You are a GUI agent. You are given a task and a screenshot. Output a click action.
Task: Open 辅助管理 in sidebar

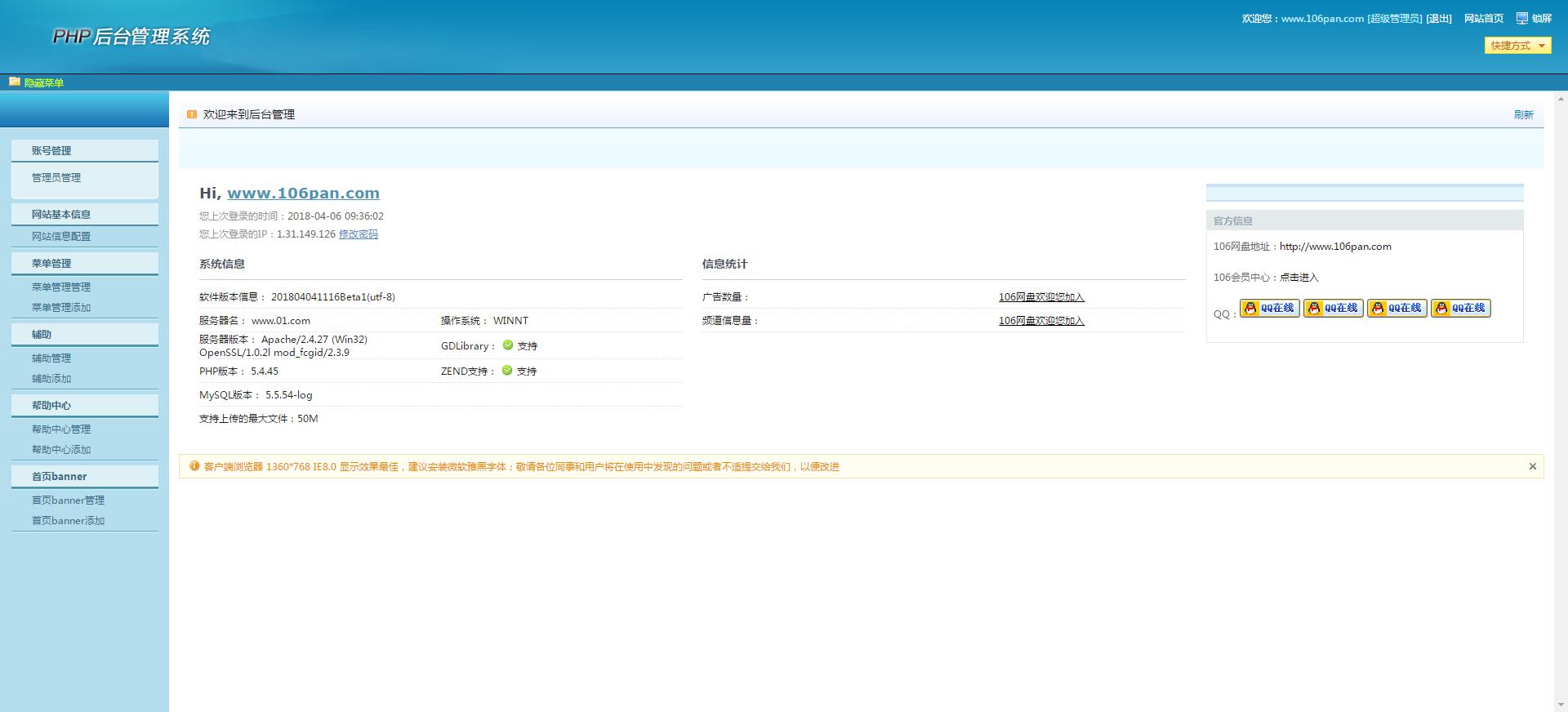51,358
